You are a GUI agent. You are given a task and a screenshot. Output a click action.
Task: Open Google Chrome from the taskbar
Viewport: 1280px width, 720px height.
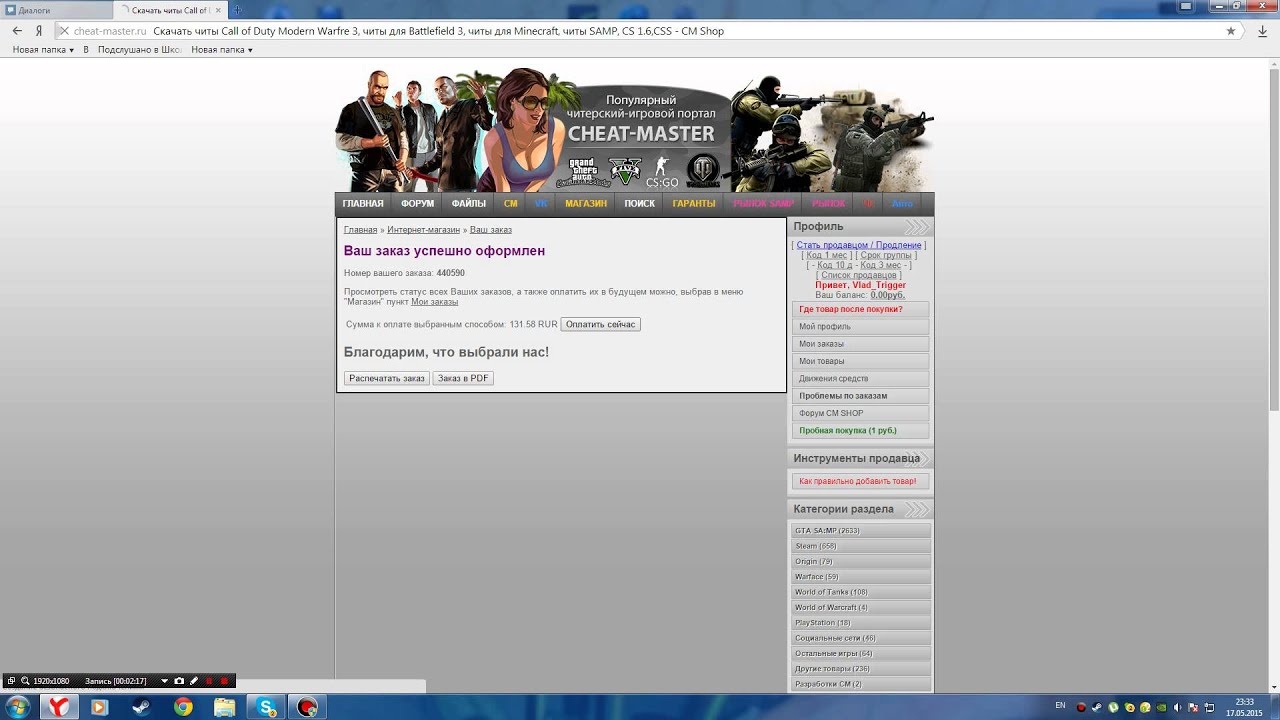[x=183, y=707]
